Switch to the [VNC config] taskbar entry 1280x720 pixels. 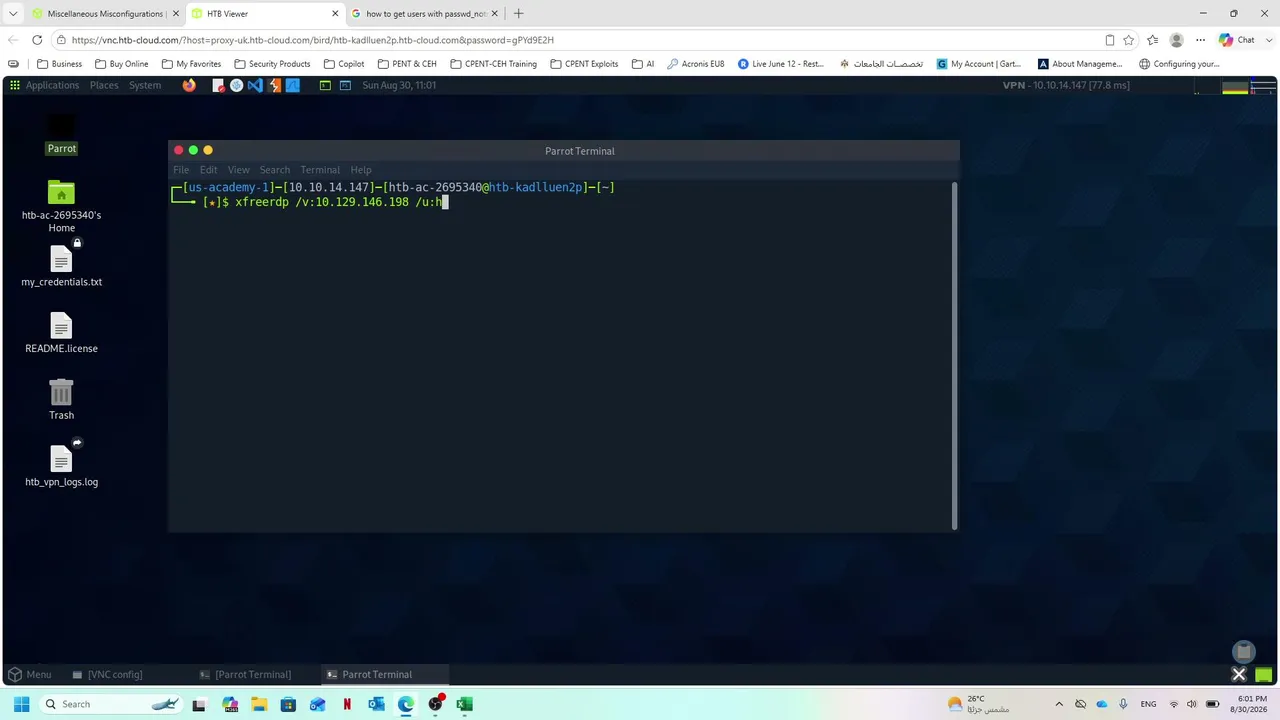[106, 675]
